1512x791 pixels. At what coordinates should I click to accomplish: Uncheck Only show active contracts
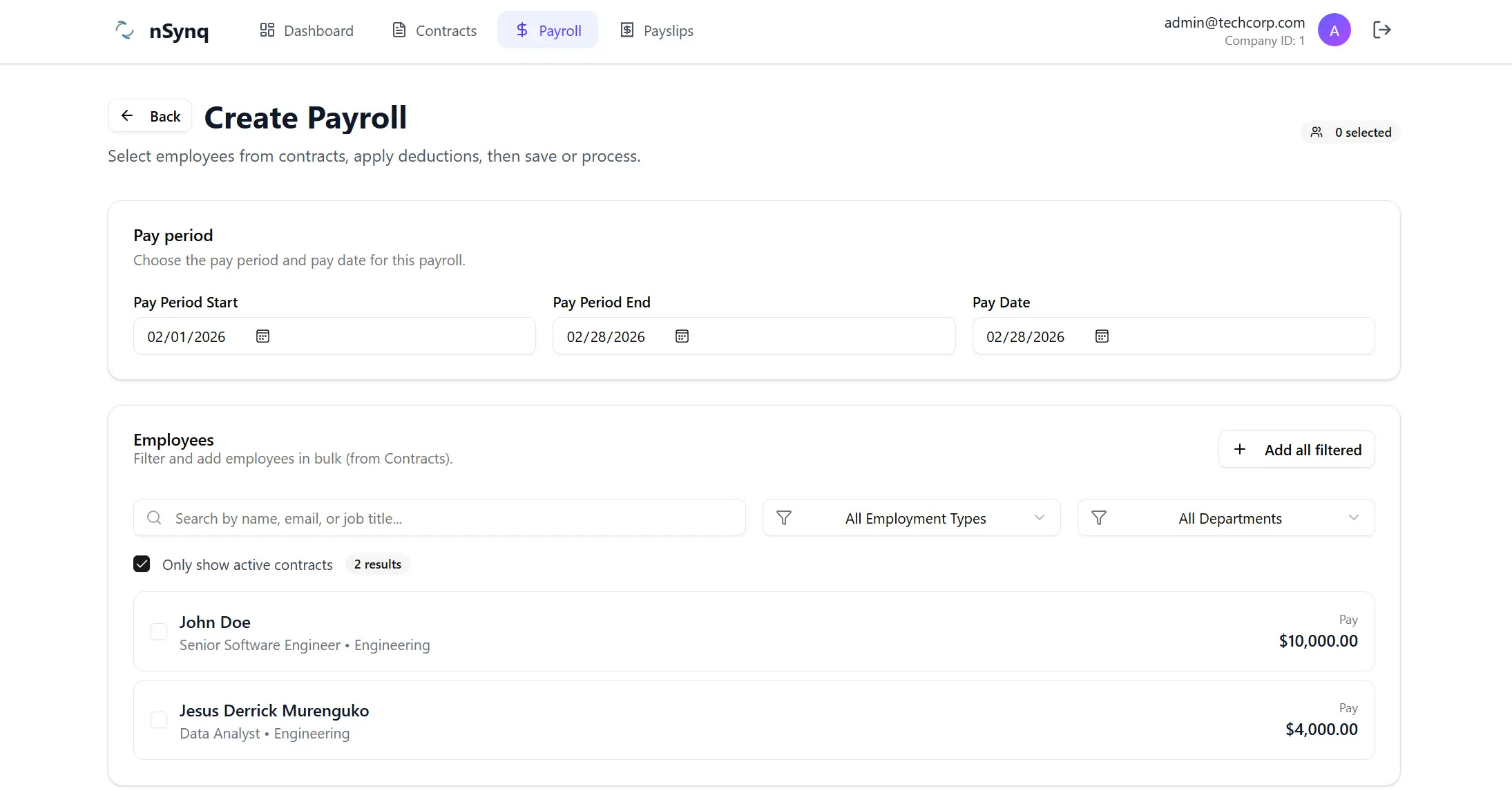[142, 564]
